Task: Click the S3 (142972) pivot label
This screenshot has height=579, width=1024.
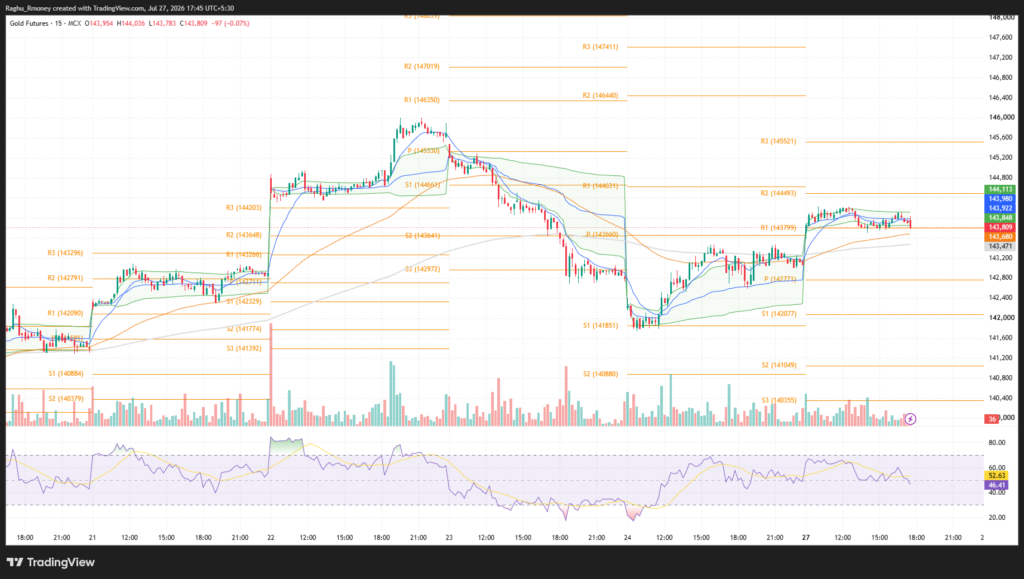Action: click(423, 269)
